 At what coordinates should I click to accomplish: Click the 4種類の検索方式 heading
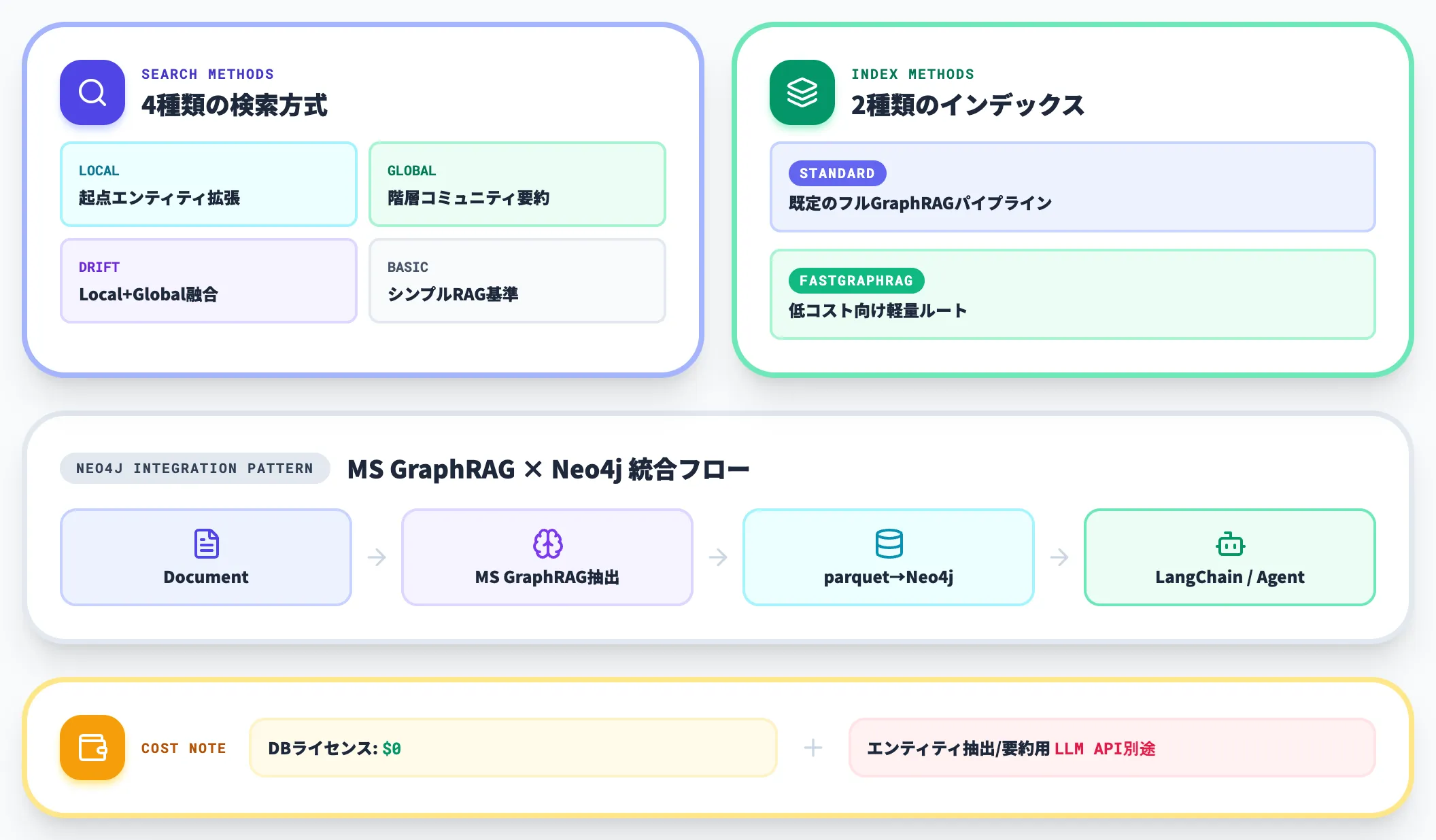tap(235, 105)
